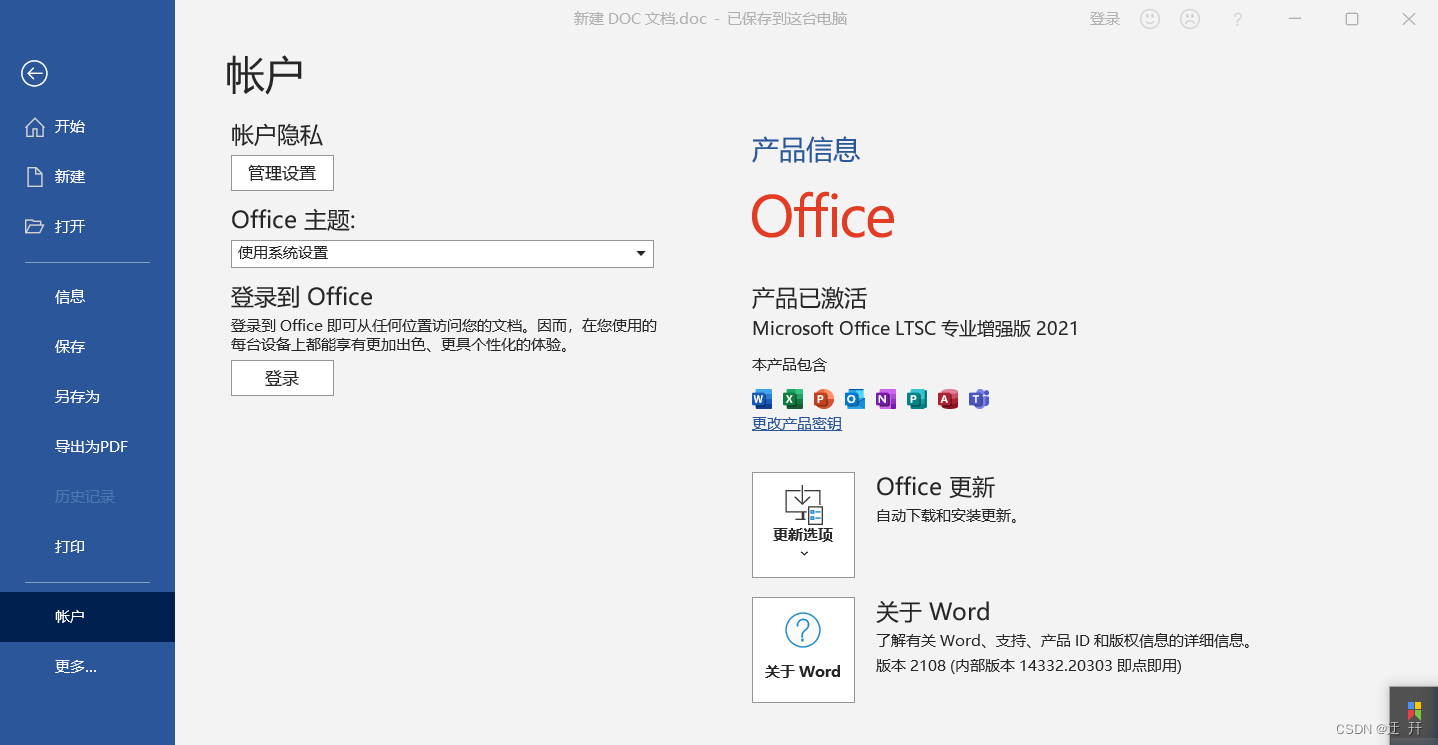Click the 帐户隐私 heading
The height and width of the screenshot is (745, 1438).
click(277, 135)
